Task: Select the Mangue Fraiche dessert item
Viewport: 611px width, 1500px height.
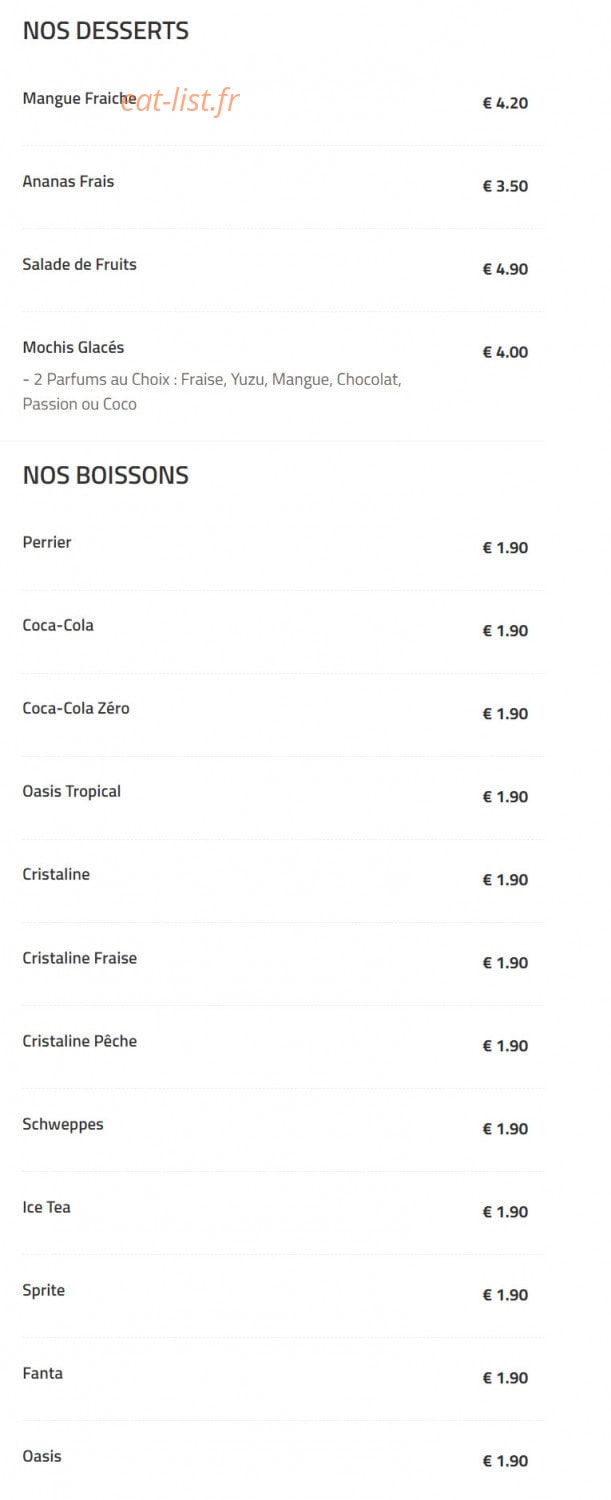Action: [x=79, y=99]
